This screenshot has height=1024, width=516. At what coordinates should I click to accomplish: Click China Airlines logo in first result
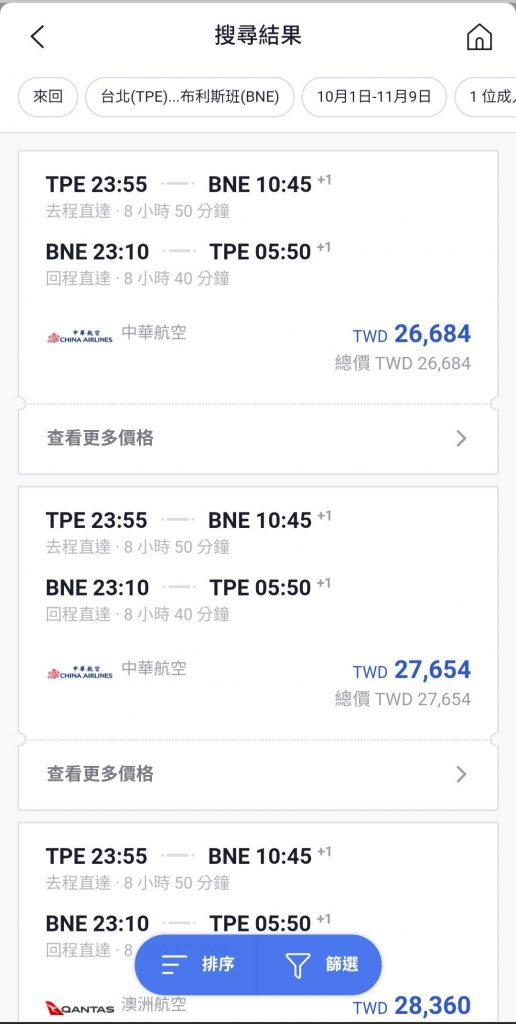point(80,337)
